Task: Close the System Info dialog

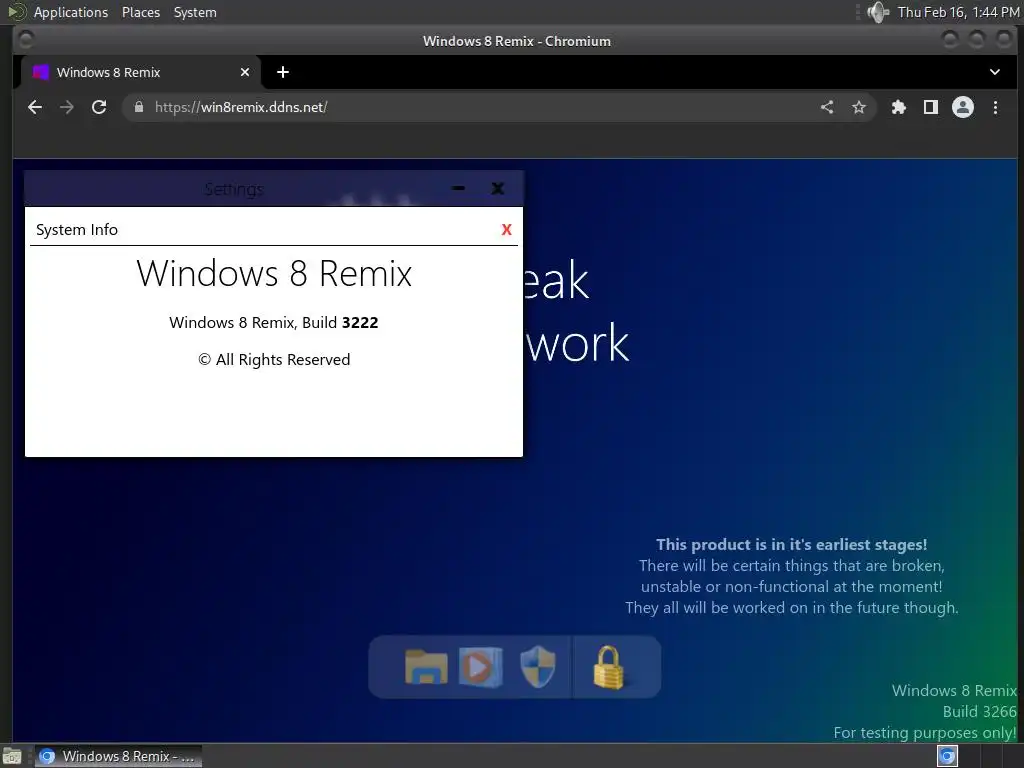Action: pos(506,229)
